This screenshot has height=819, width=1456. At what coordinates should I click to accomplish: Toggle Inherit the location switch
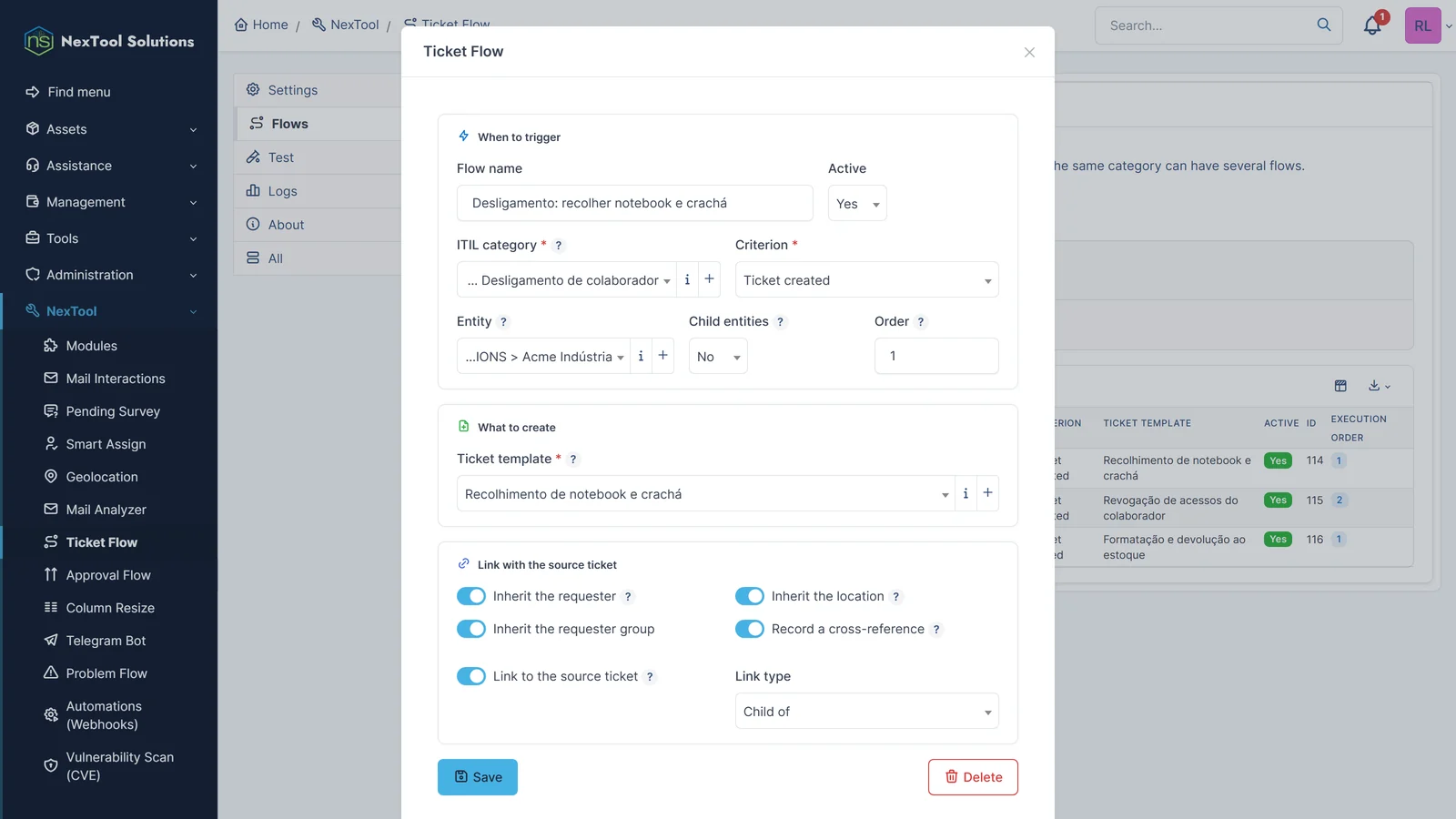[x=750, y=596]
